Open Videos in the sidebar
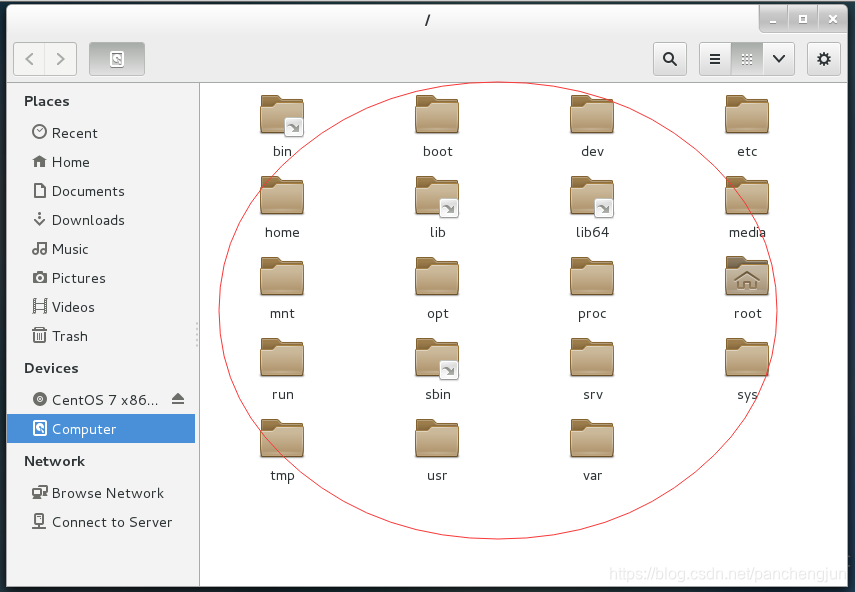This screenshot has height=592, width=855. (101, 307)
